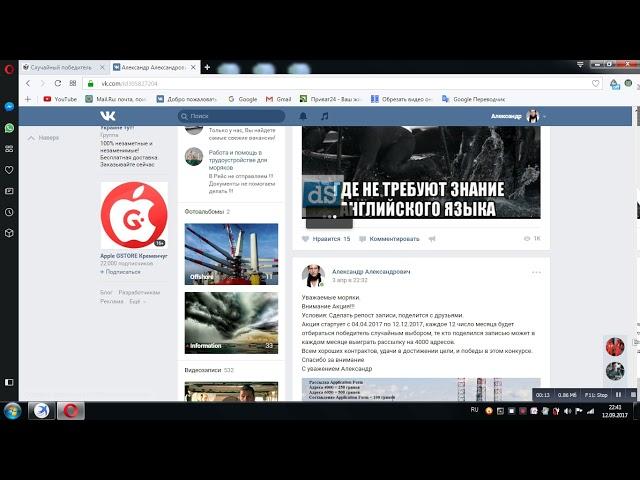Open Добро пожаловать bookmark
This screenshot has height=480, width=640.
coord(187,99)
